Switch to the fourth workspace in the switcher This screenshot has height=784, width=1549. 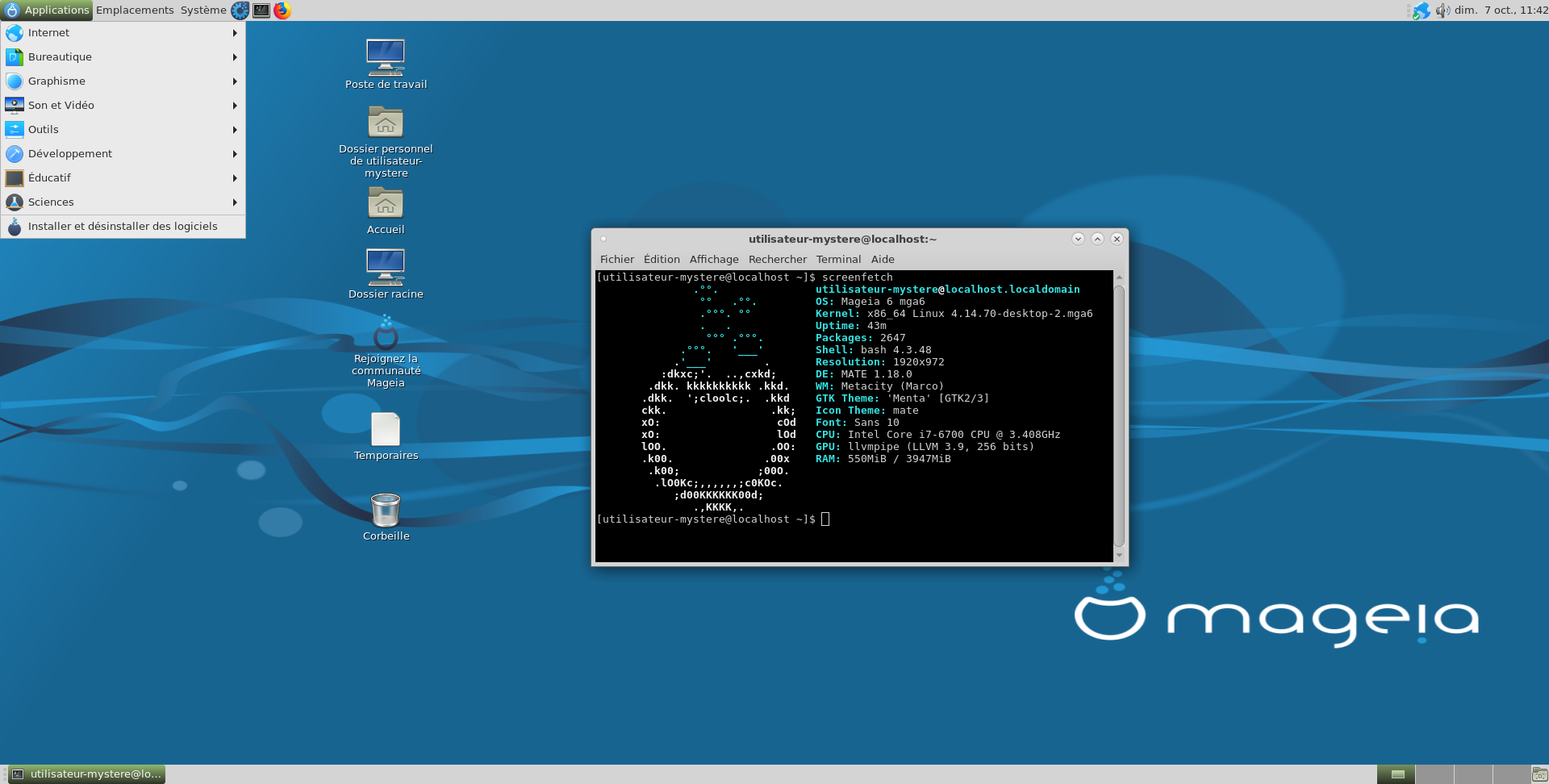pyautogui.click(x=1511, y=774)
